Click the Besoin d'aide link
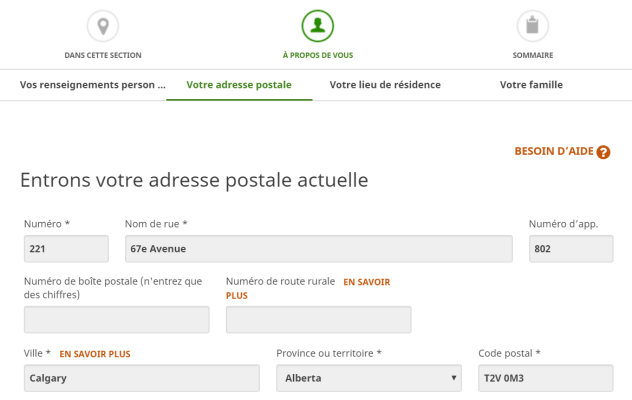 click(553, 151)
